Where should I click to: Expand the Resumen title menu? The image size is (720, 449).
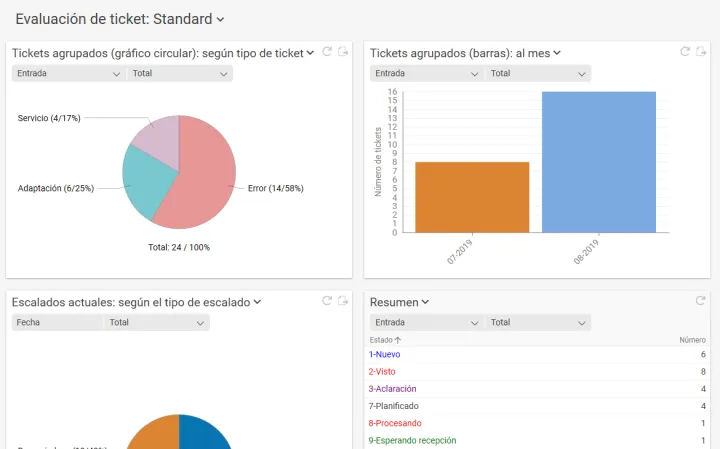pos(425,302)
